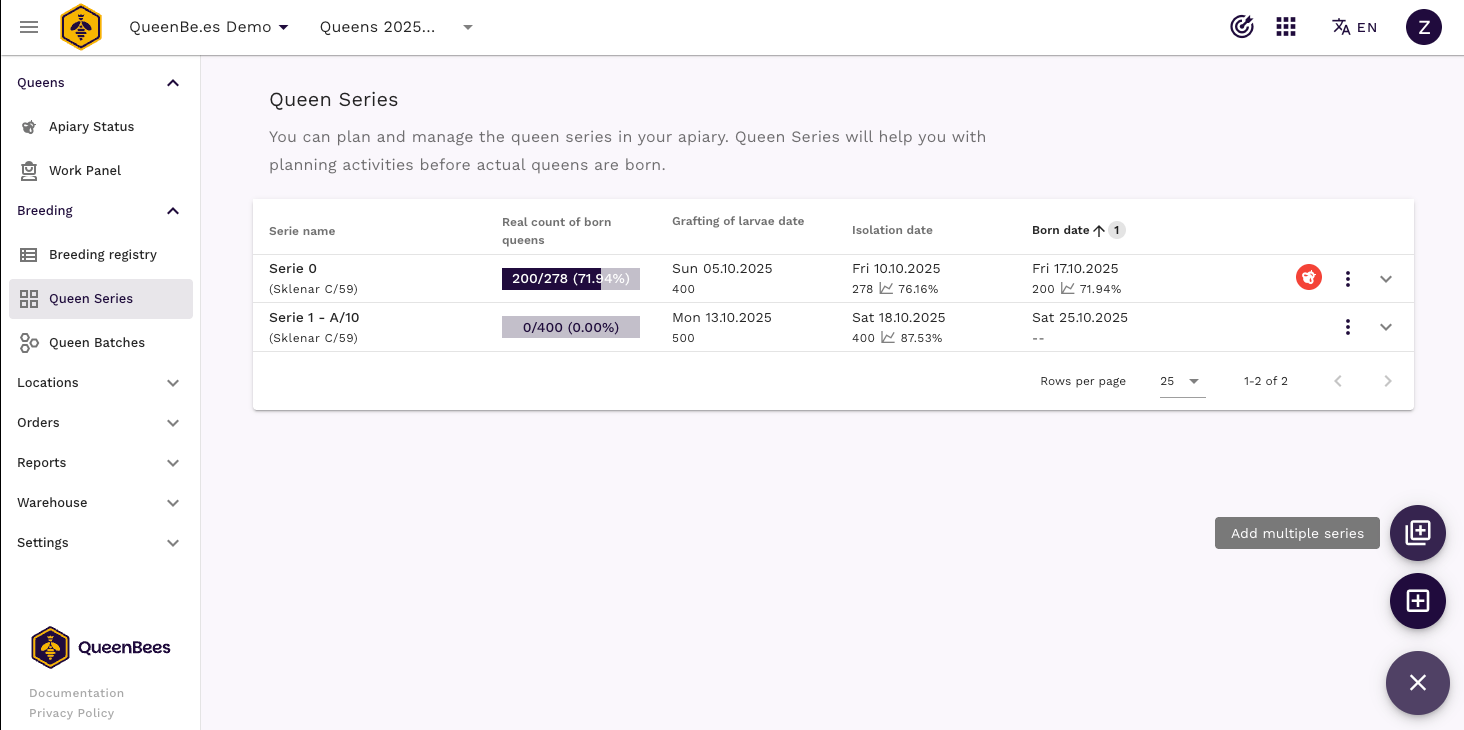This screenshot has width=1464, height=730.
Task: Open the QueenBe.es Demo dropdown
Action: 209,27
